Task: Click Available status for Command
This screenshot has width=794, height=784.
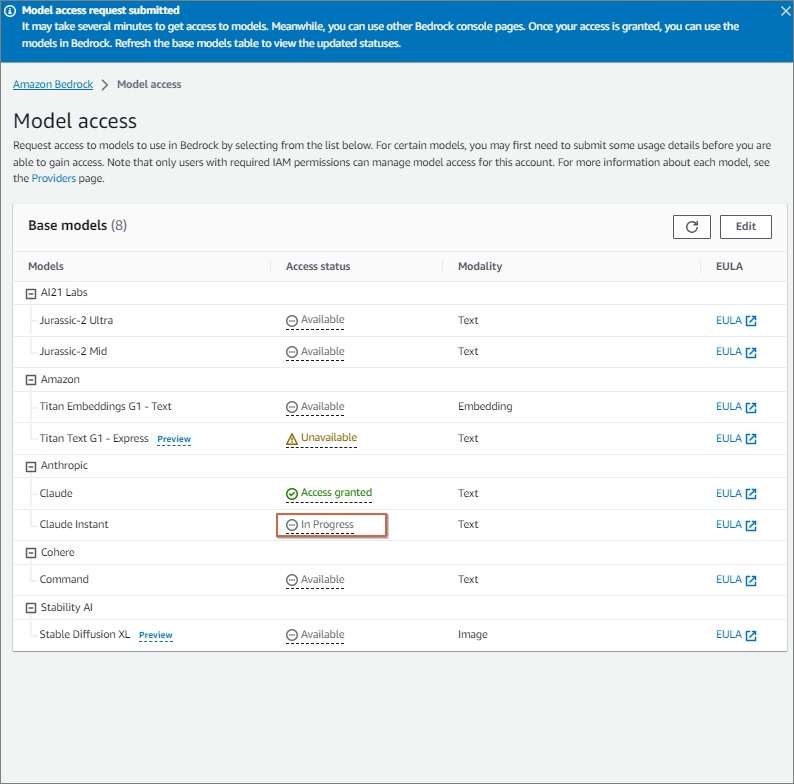Action: point(315,579)
